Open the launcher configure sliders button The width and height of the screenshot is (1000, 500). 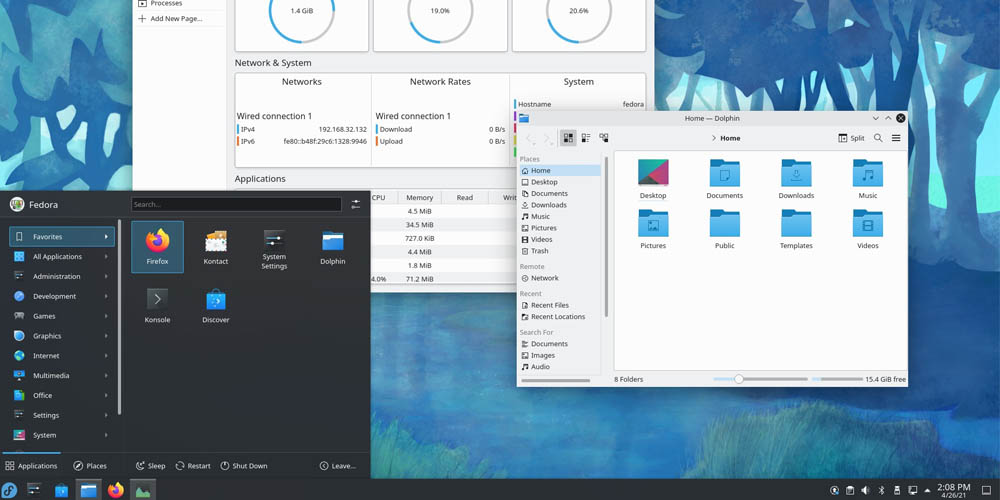pyautogui.click(x=356, y=205)
